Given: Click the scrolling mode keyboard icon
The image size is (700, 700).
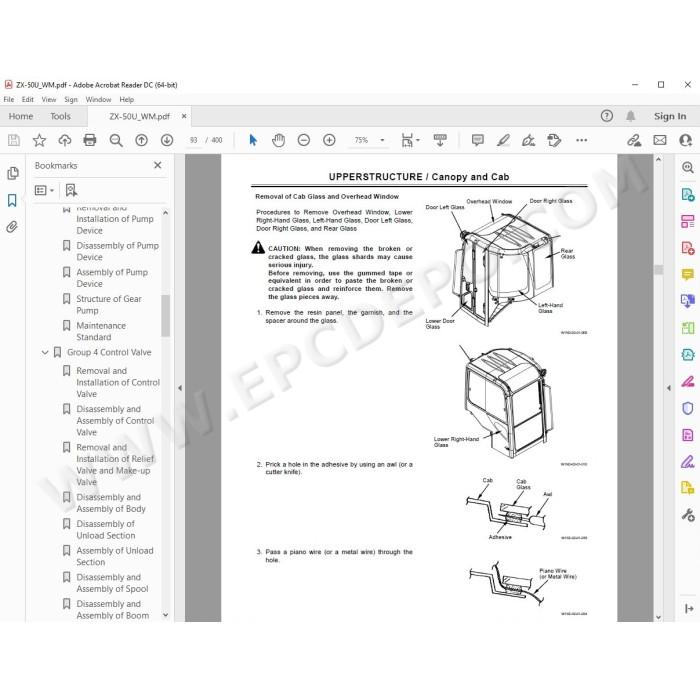Looking at the screenshot, I should click(440, 140).
